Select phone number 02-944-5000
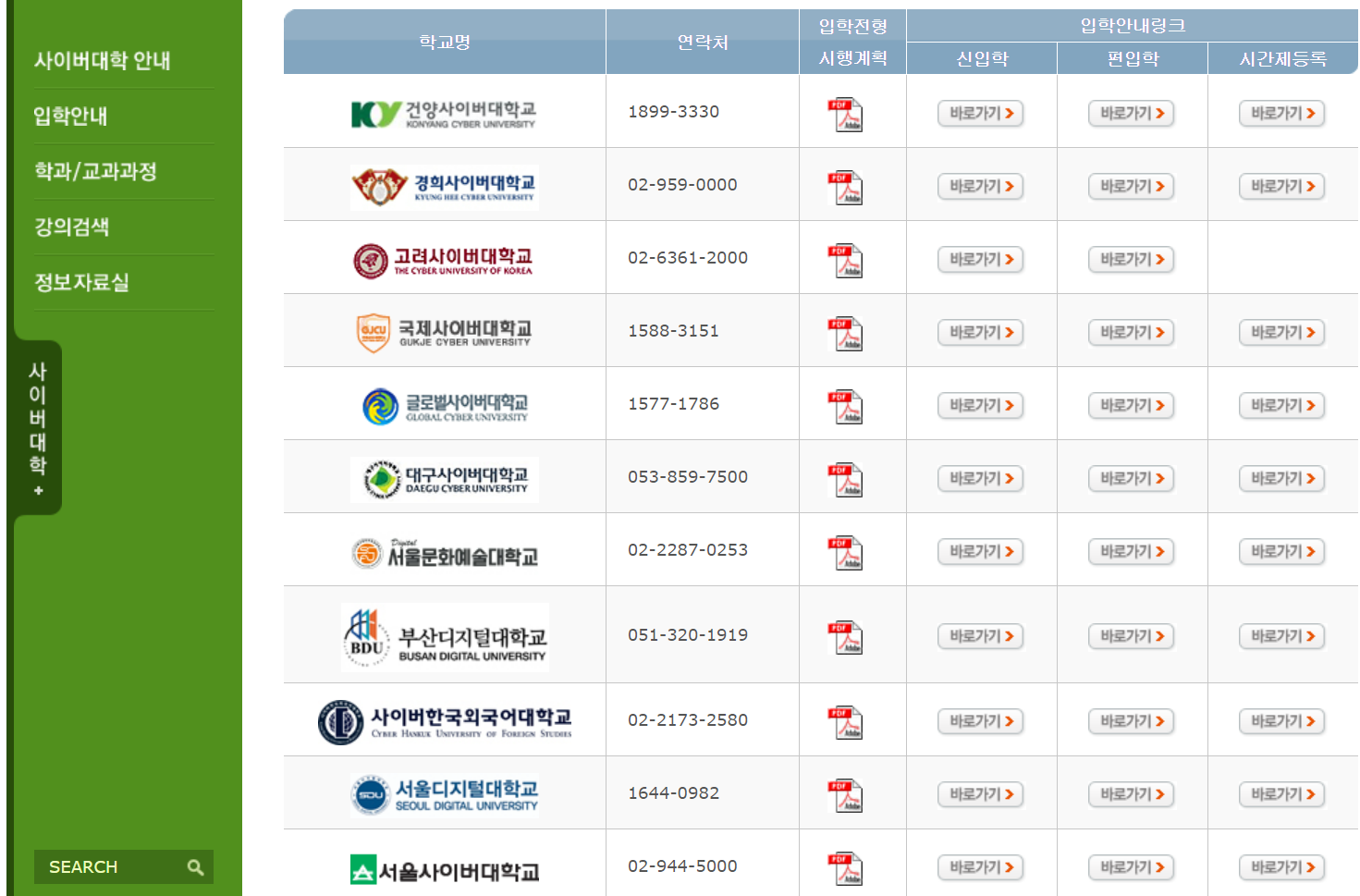The image size is (1360, 896). click(x=682, y=866)
